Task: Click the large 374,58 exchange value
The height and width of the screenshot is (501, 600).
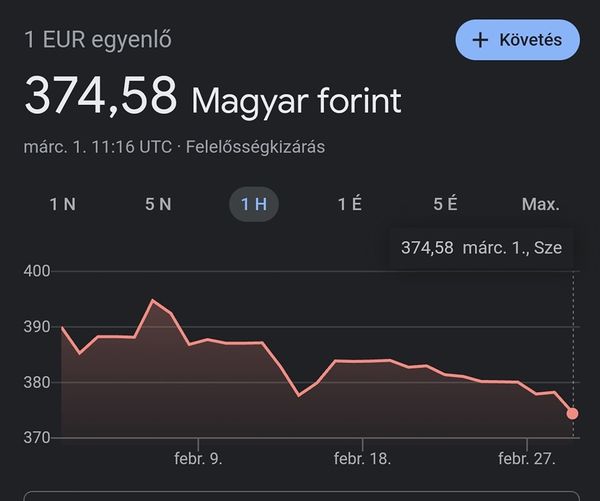Action: [x=101, y=98]
